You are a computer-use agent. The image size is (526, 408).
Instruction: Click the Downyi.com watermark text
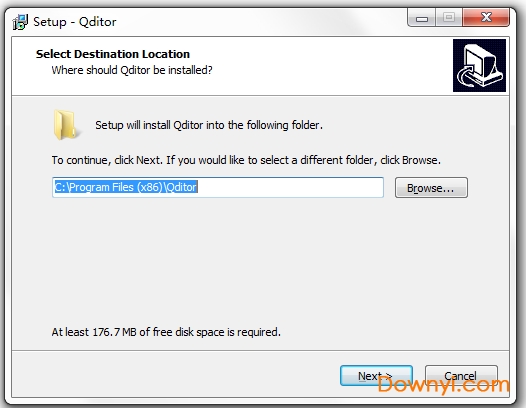click(443, 385)
